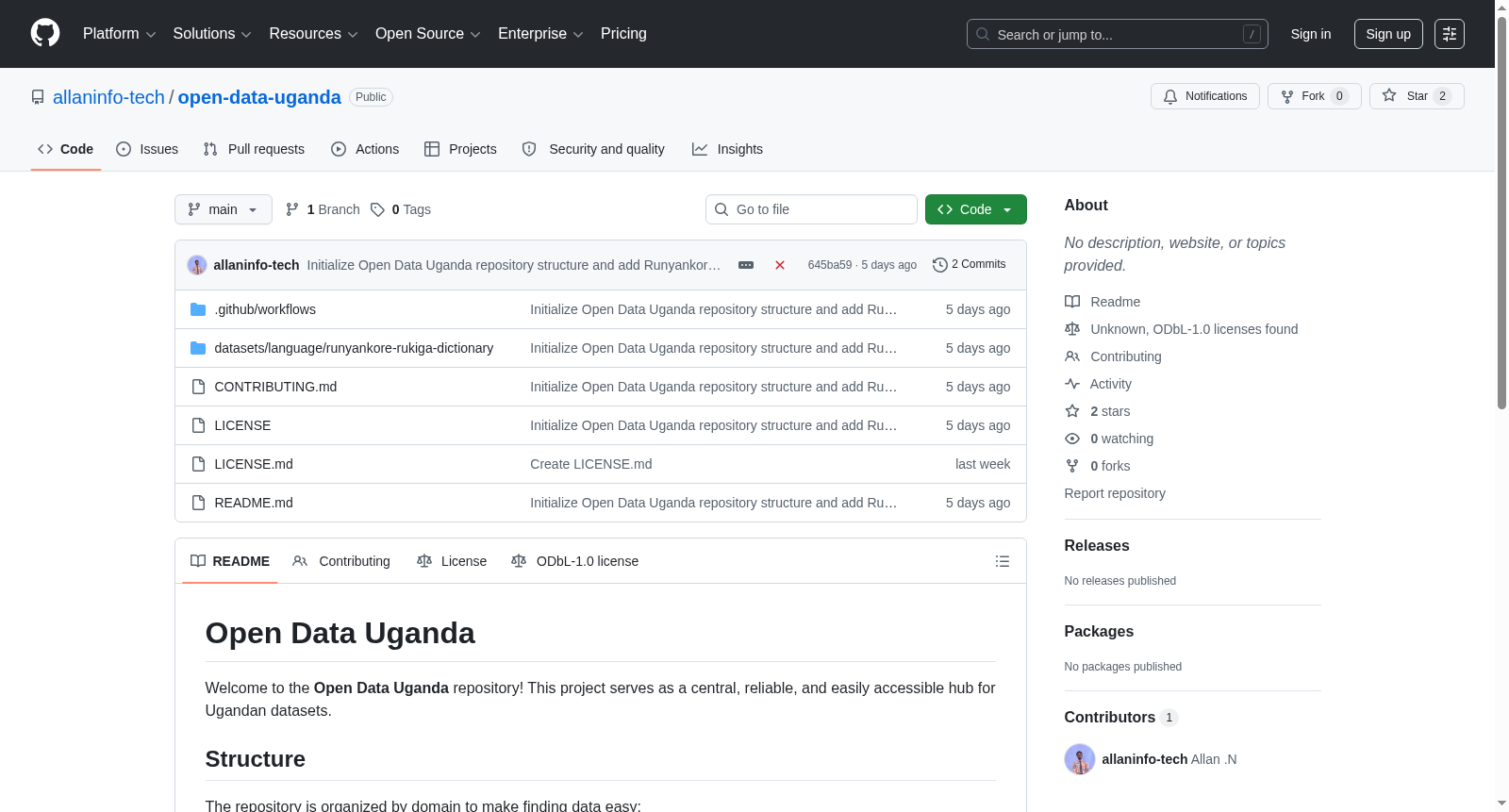Click the search magnifier icon in header
This screenshot has height=812, width=1509.
point(983,34)
